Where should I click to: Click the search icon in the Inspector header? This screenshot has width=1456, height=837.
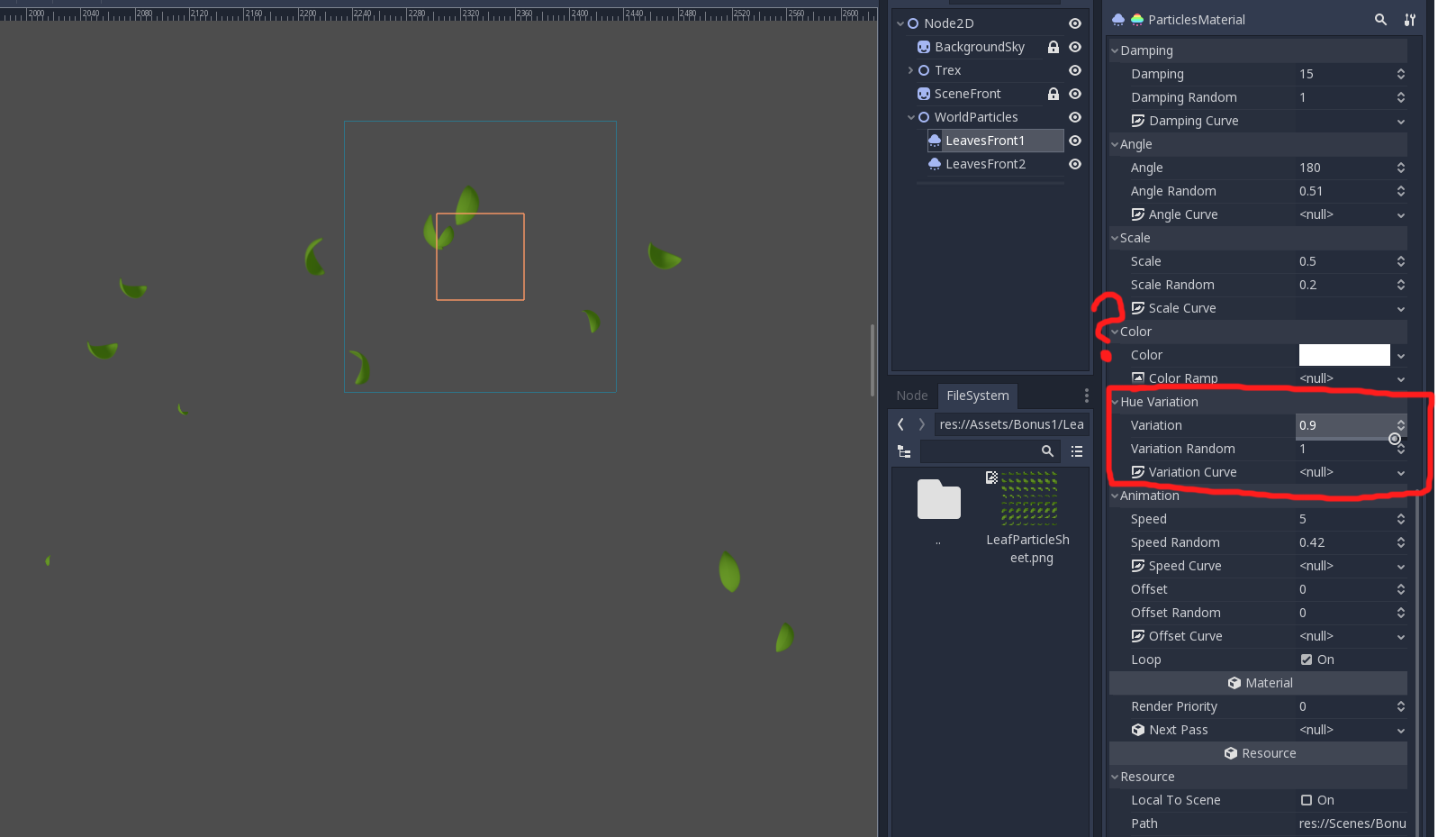1380,19
